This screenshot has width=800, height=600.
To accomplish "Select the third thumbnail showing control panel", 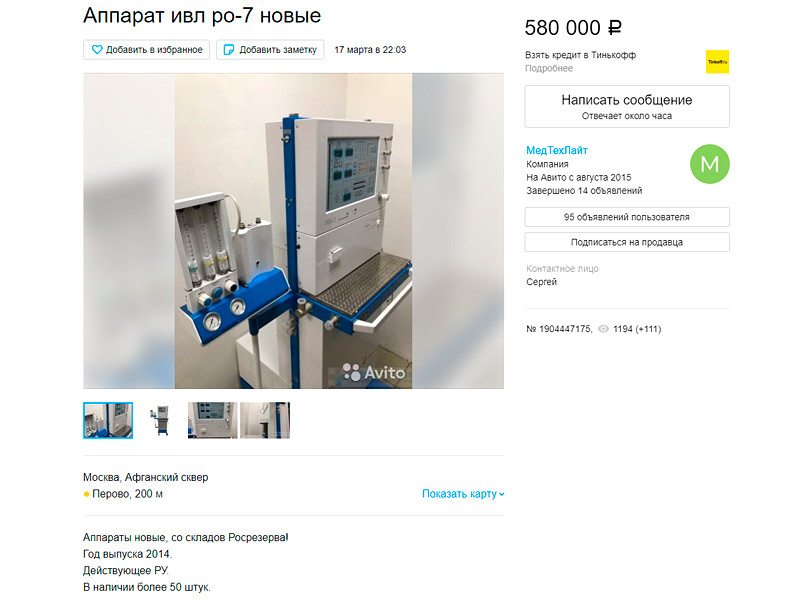I will (x=212, y=420).
